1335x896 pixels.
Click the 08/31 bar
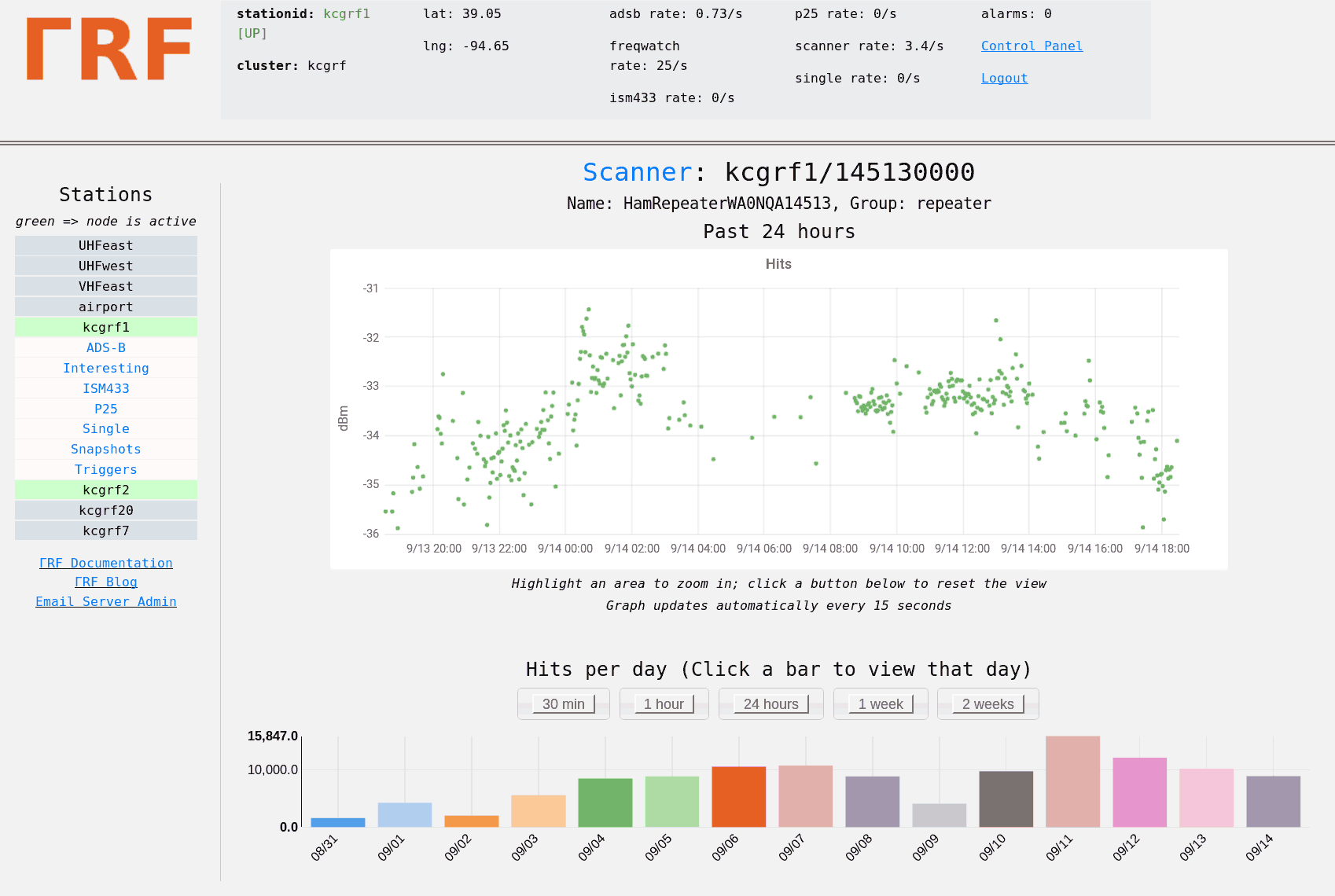tap(338, 822)
